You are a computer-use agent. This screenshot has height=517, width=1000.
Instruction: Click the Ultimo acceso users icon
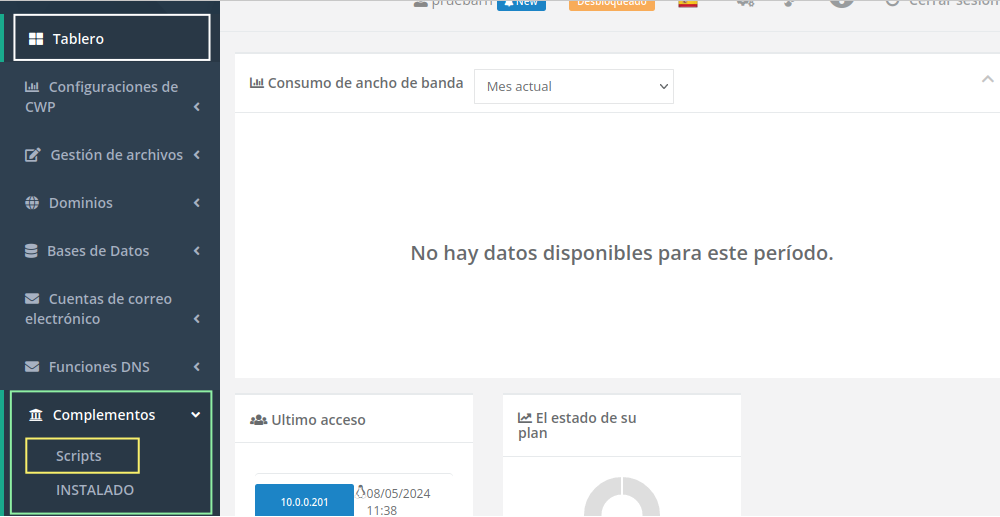pos(258,420)
